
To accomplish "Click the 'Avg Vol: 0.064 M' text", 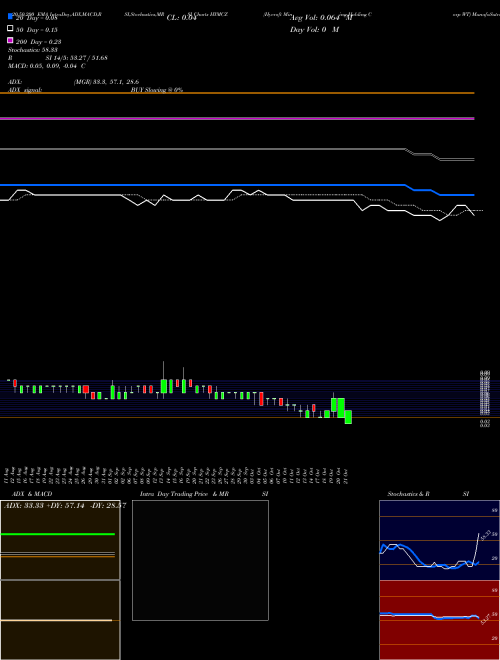I will pyautogui.click(x=321, y=18).
